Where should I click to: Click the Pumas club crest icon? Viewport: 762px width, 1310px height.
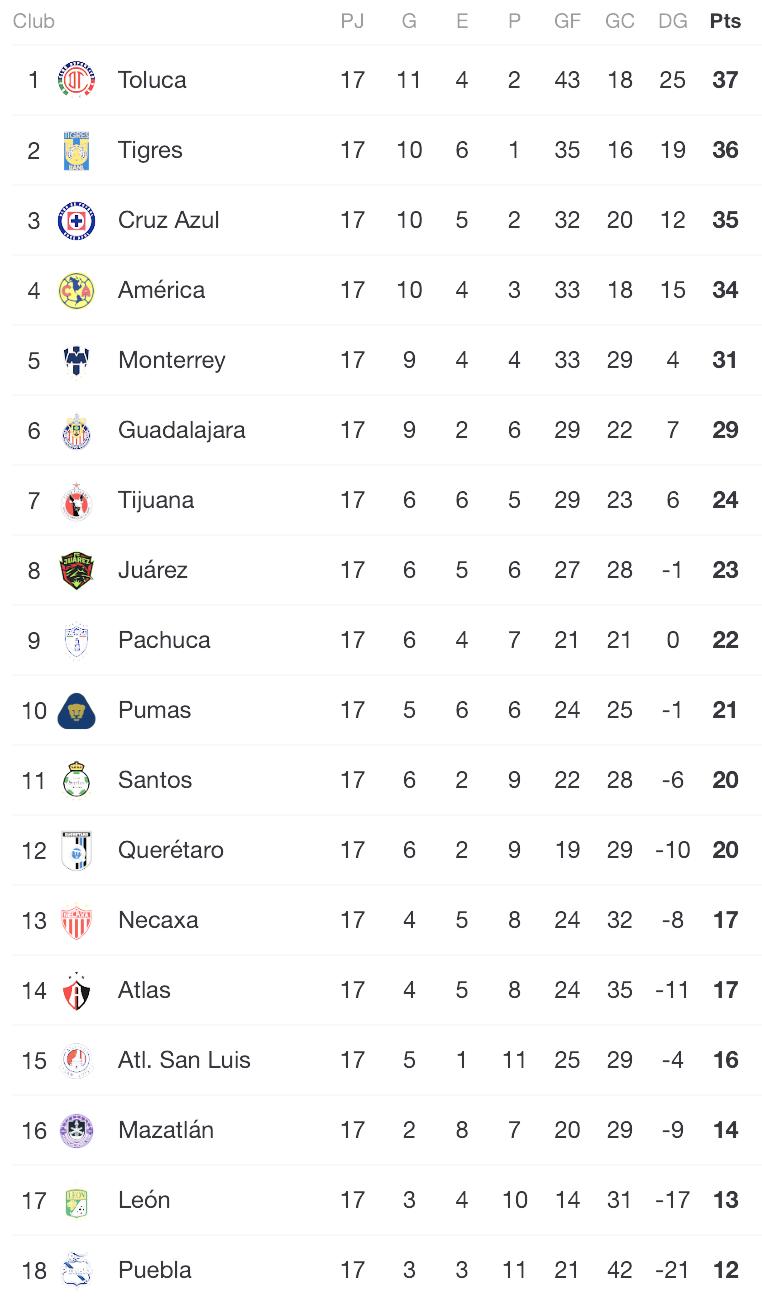coord(77,710)
